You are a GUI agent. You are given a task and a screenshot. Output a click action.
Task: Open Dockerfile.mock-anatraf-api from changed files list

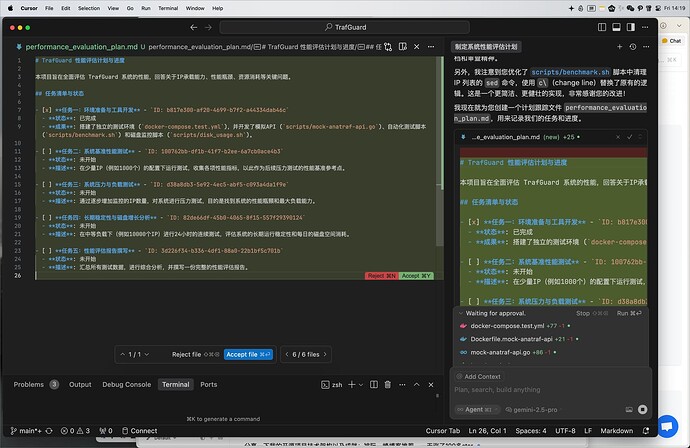coord(511,339)
